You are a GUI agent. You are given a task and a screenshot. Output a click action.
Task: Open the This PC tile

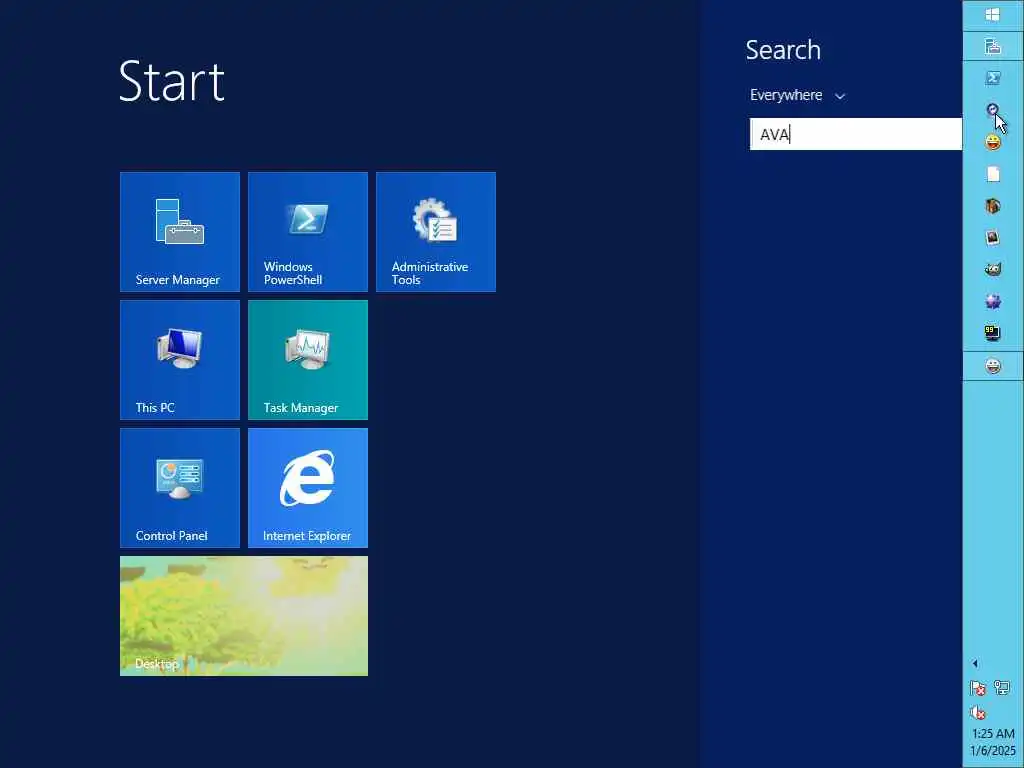tap(180, 360)
